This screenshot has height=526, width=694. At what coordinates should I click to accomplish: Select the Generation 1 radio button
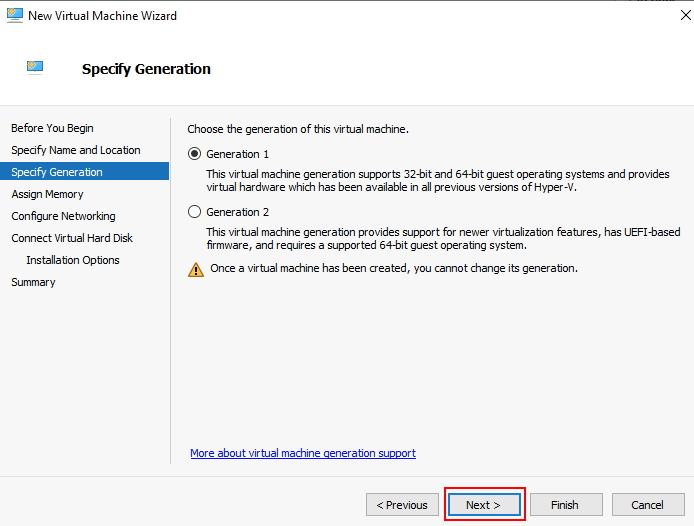194,154
